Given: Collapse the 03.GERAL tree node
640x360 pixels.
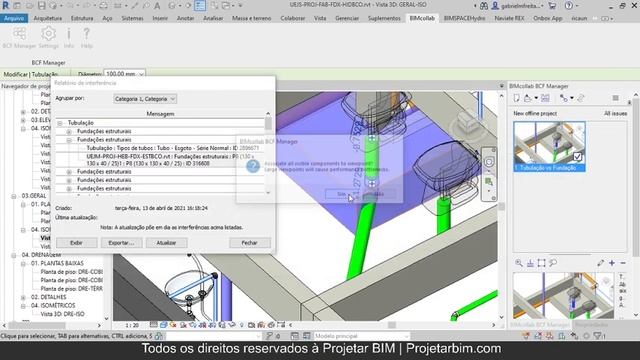Looking at the screenshot, I should (14, 196).
